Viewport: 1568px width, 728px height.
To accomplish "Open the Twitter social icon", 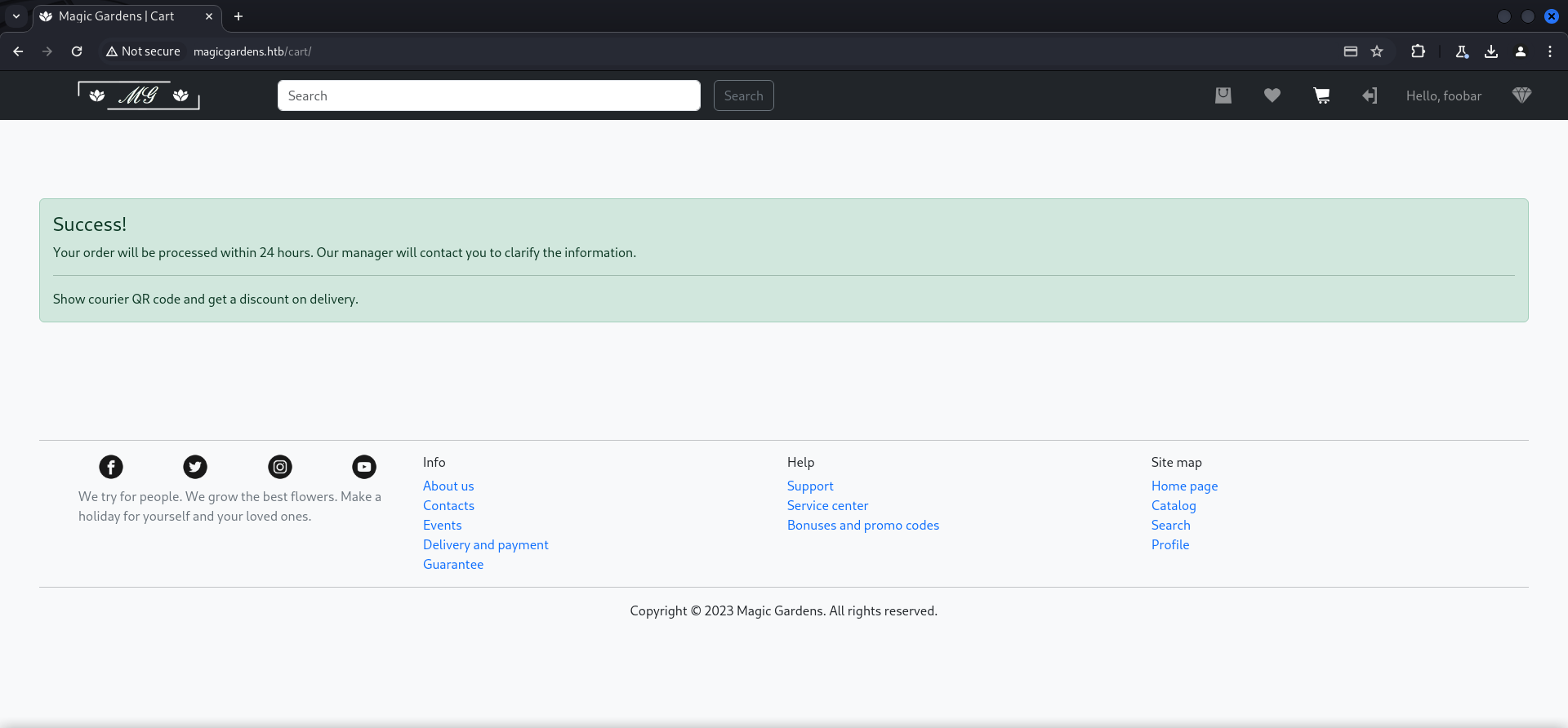I will [x=195, y=467].
